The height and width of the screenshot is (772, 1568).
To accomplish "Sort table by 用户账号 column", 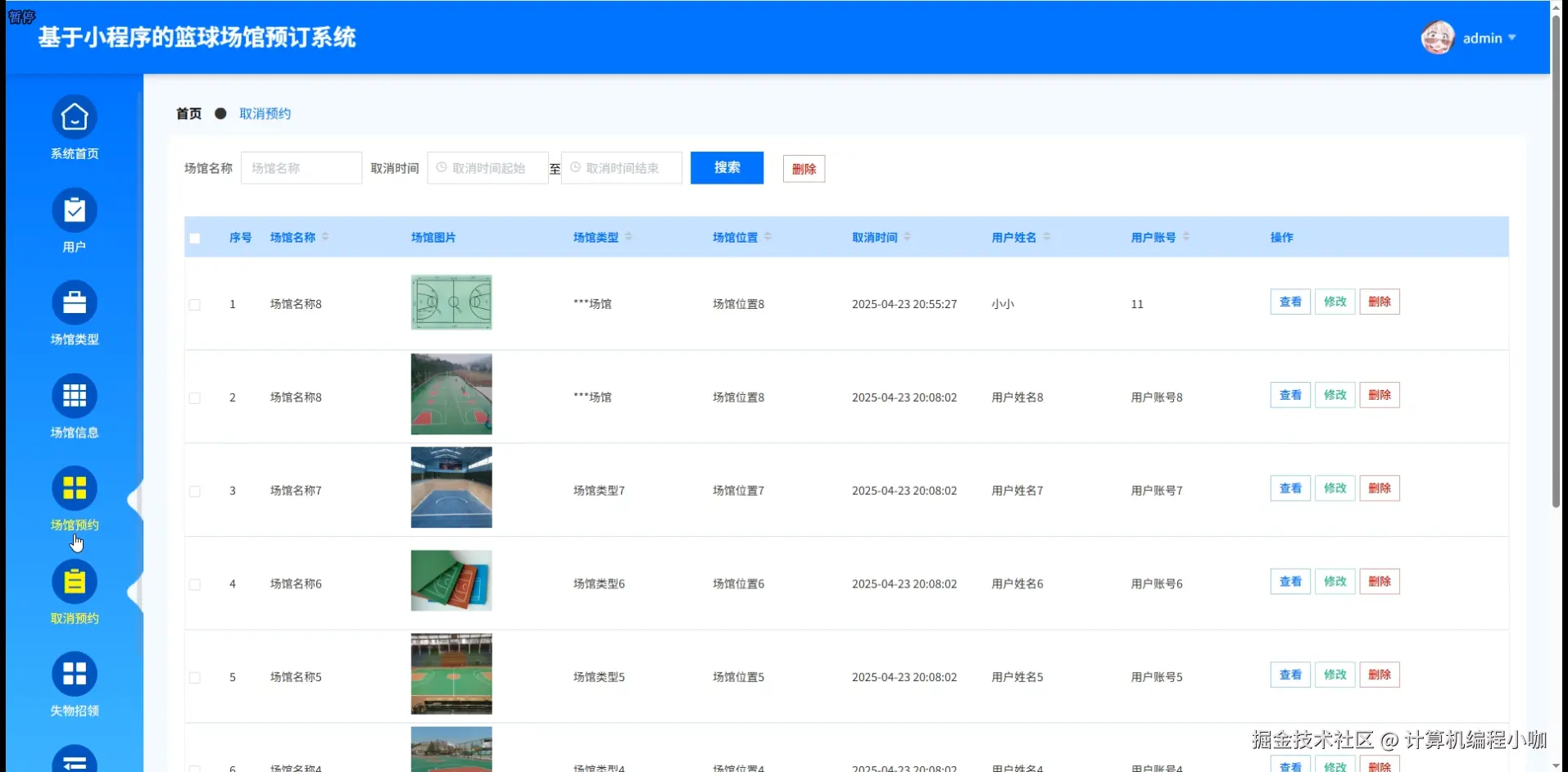I will [1185, 237].
